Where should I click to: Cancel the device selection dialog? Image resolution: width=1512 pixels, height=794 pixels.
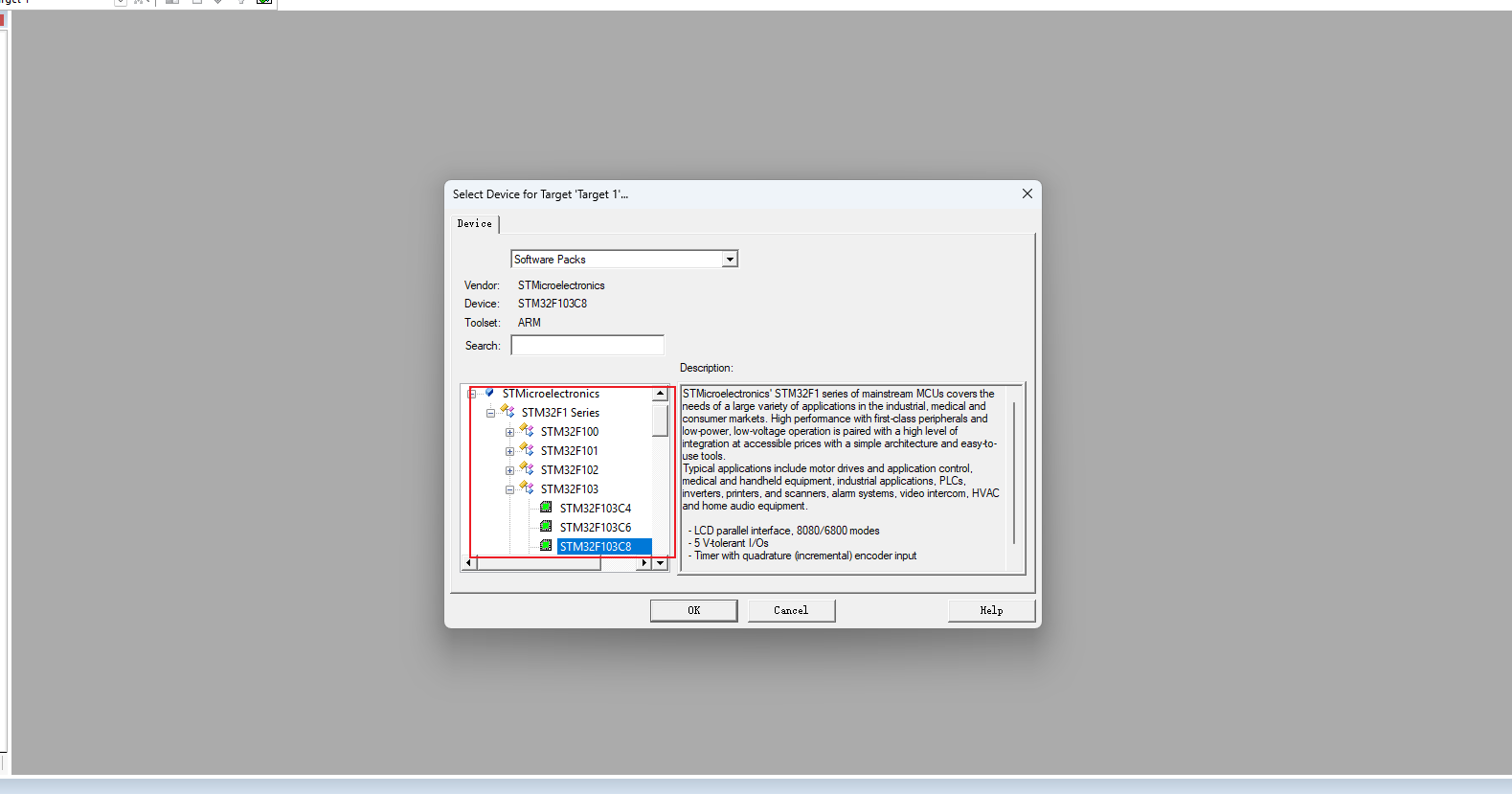791,610
